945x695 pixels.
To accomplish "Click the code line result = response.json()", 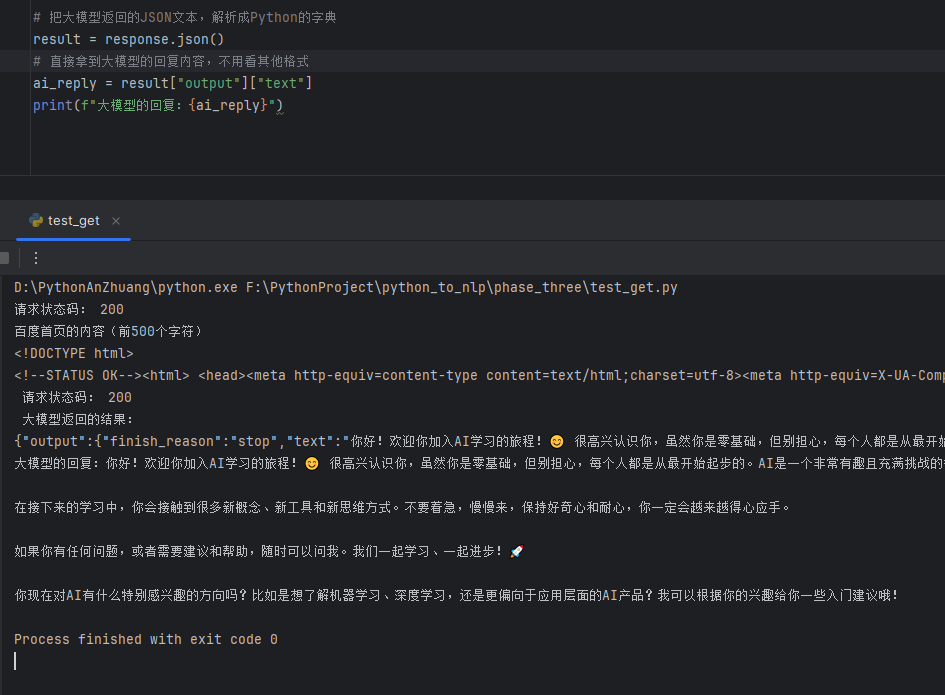I will 128,39.
